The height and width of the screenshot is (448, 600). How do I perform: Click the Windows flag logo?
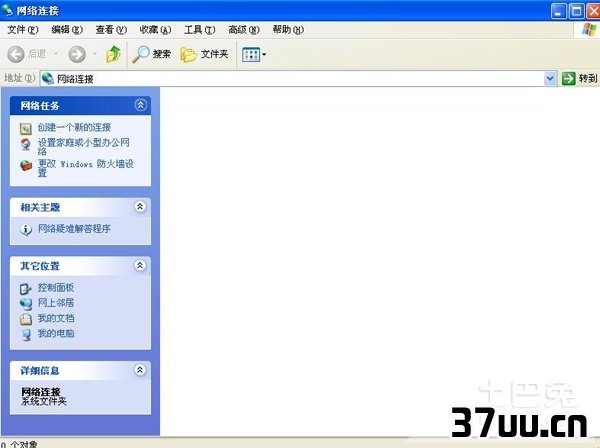pos(589,29)
